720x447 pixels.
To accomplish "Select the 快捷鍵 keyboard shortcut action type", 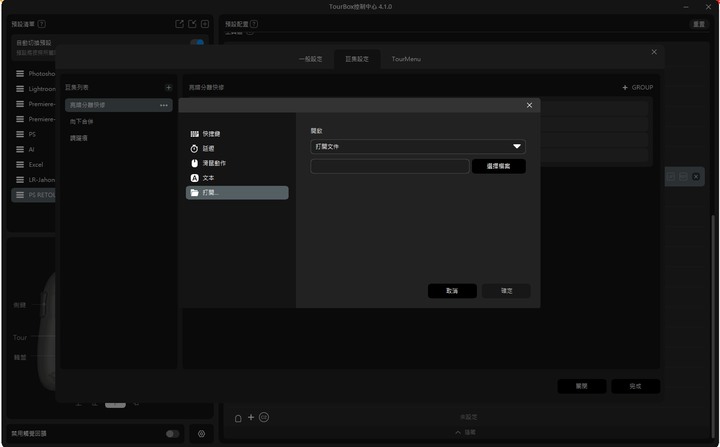I will [x=237, y=134].
